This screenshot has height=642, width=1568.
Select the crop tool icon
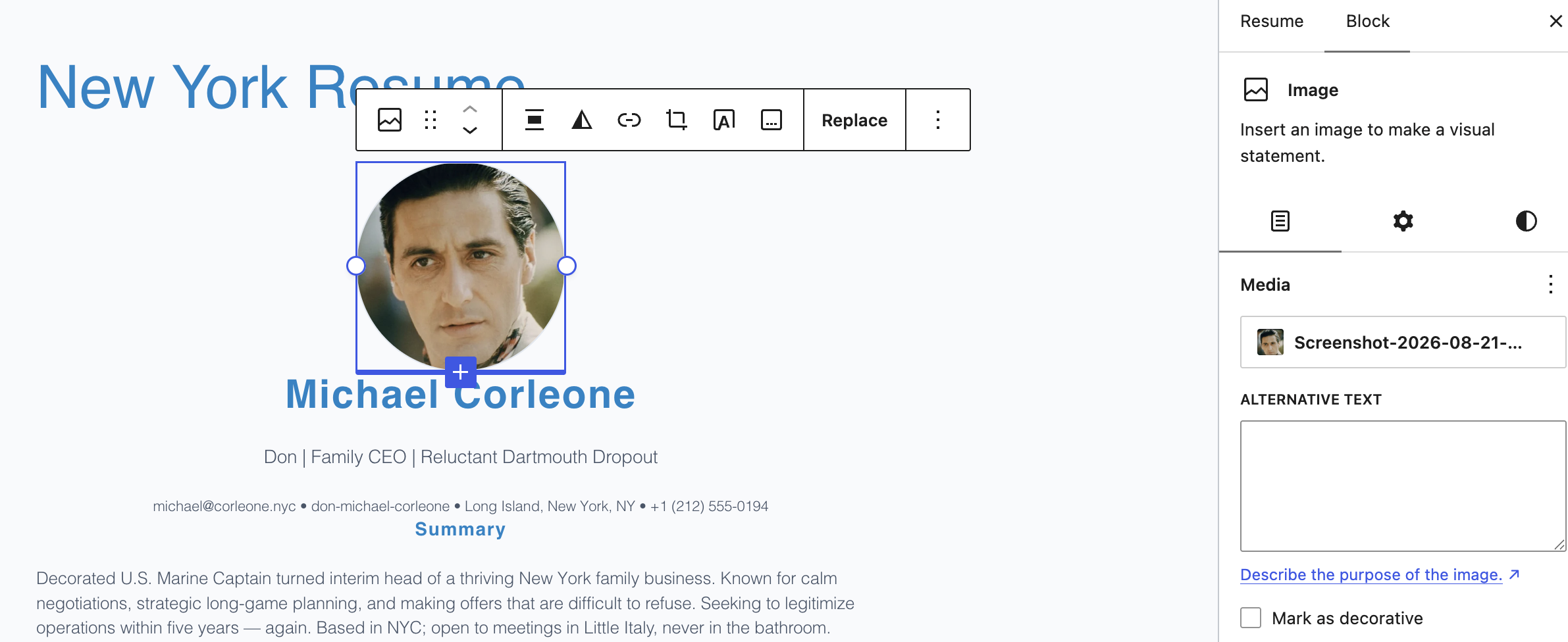point(677,120)
